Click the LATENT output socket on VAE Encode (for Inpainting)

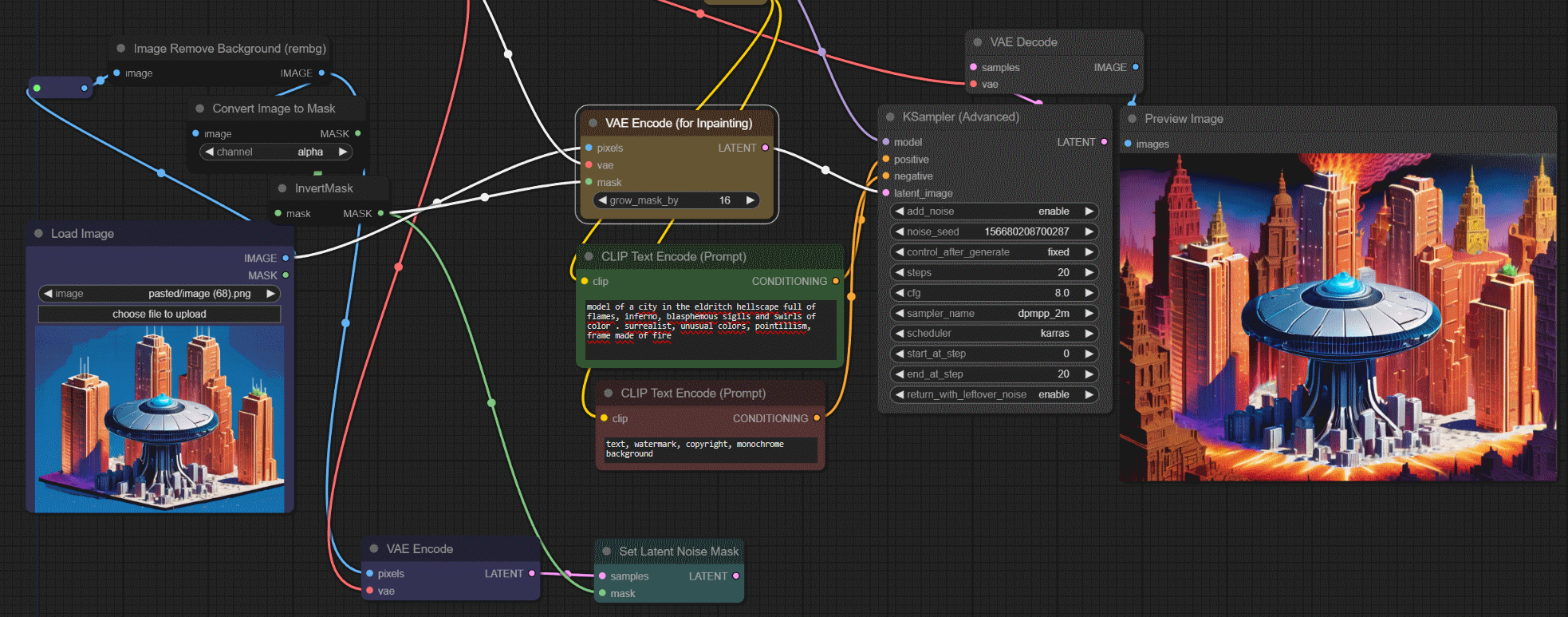pyautogui.click(x=765, y=148)
